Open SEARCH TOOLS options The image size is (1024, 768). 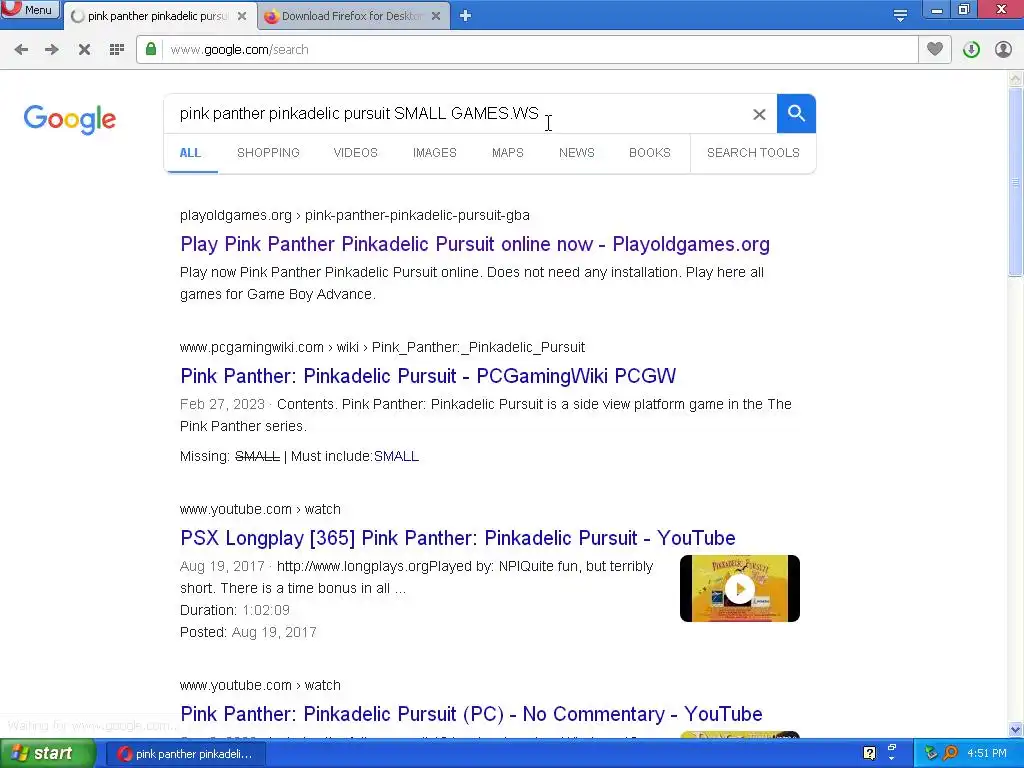coord(753,153)
